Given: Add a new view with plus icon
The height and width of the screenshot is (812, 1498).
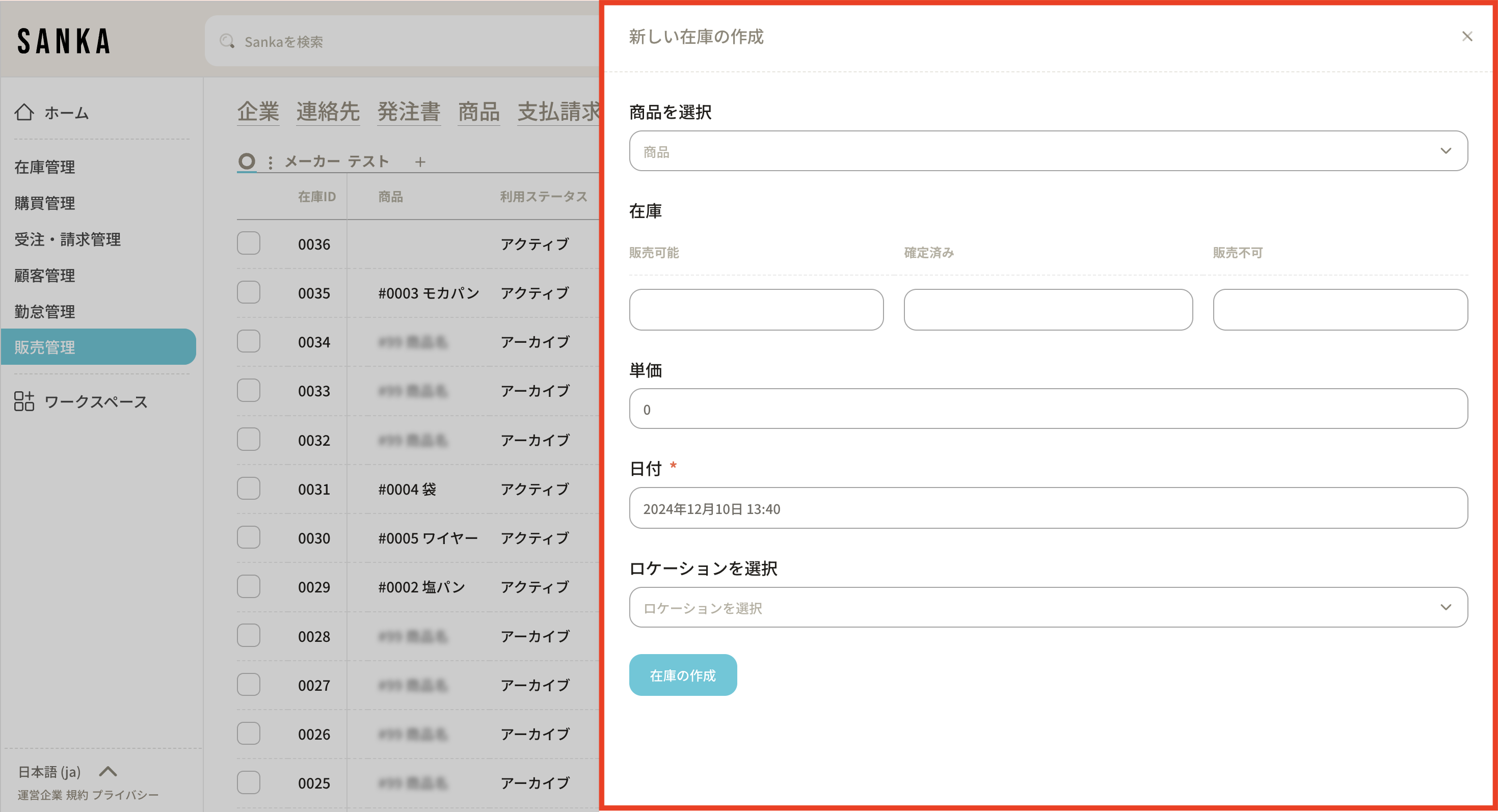Looking at the screenshot, I should coord(420,162).
